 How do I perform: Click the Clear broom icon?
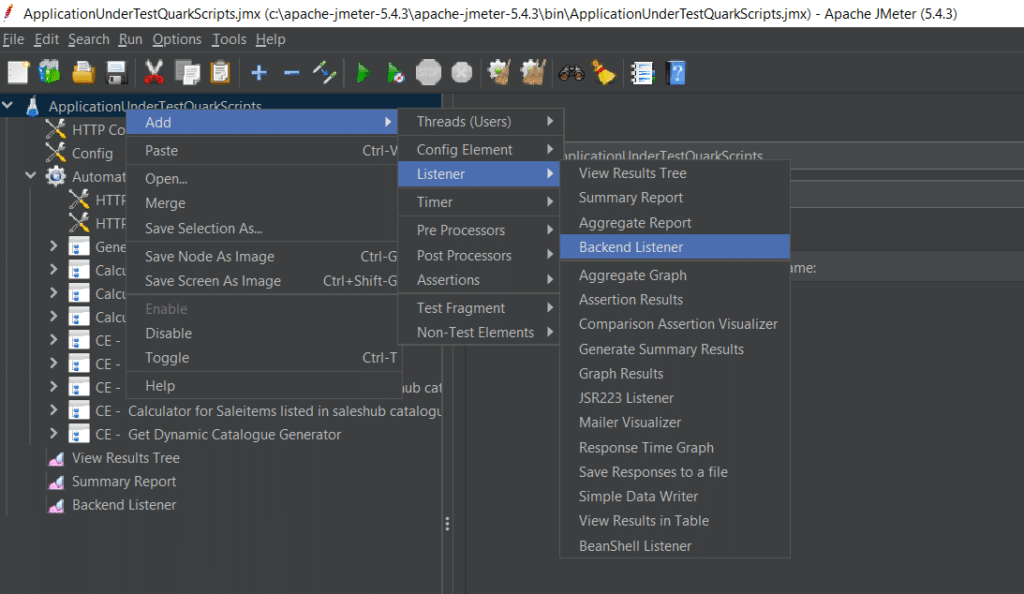pos(500,72)
